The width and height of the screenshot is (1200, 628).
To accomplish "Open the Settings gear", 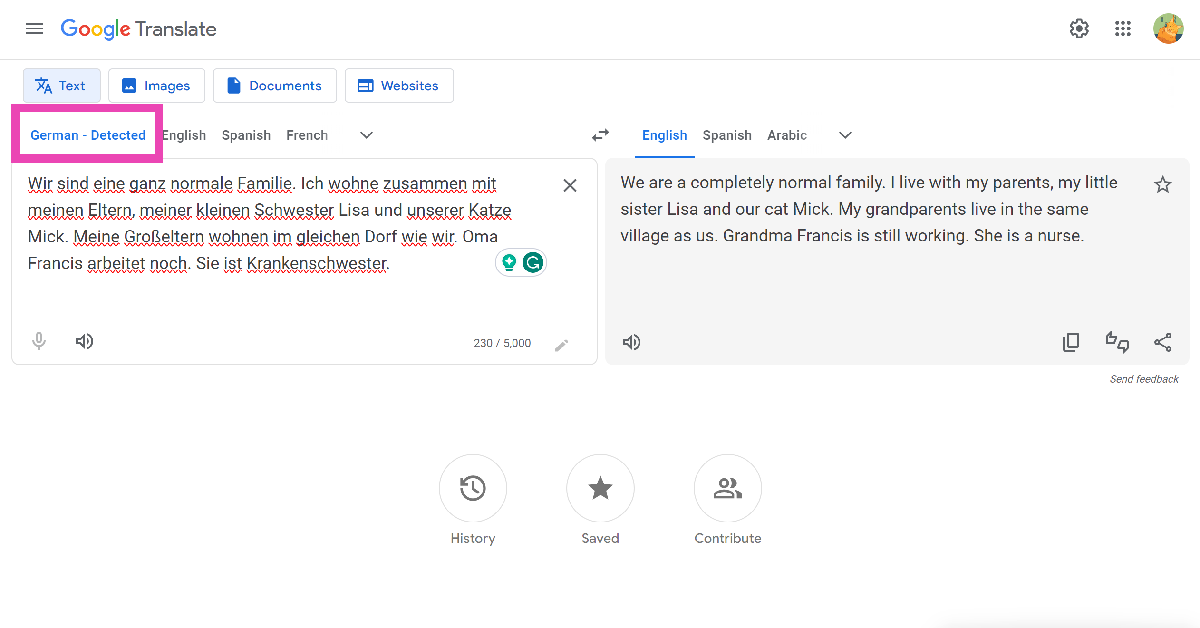I will point(1079,29).
